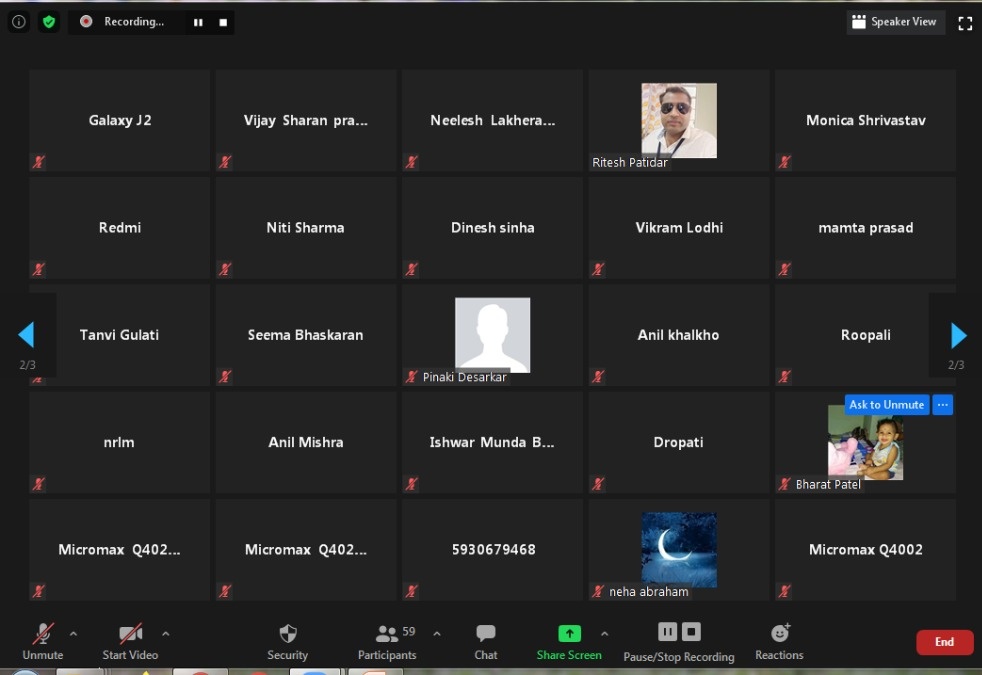The height and width of the screenshot is (675, 982).
Task: Open the Chat panel
Action: tap(485, 641)
